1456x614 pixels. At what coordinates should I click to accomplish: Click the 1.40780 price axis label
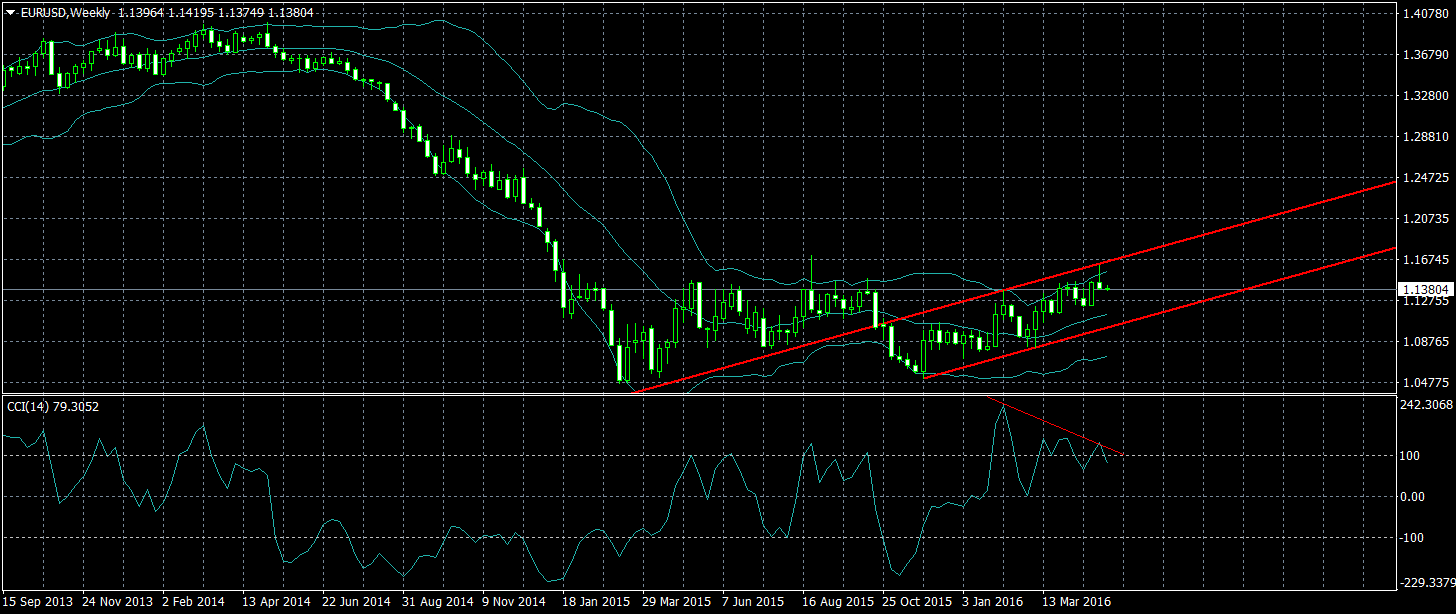[1425, 14]
